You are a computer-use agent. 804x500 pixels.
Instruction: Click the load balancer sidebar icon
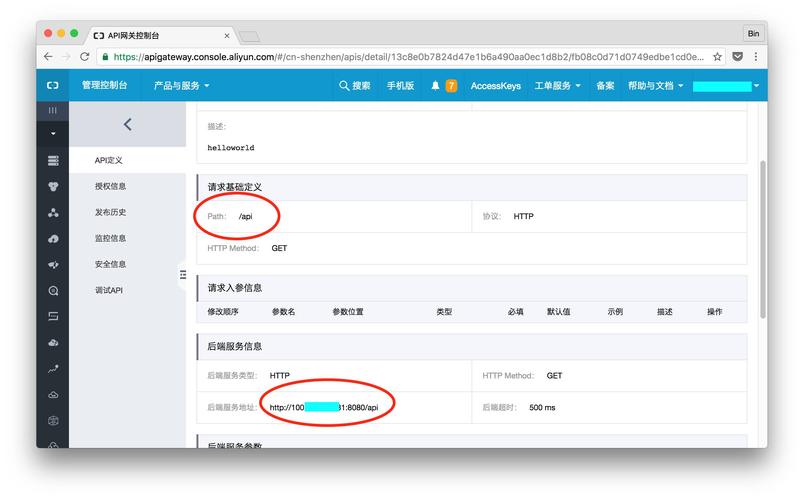click(x=53, y=316)
